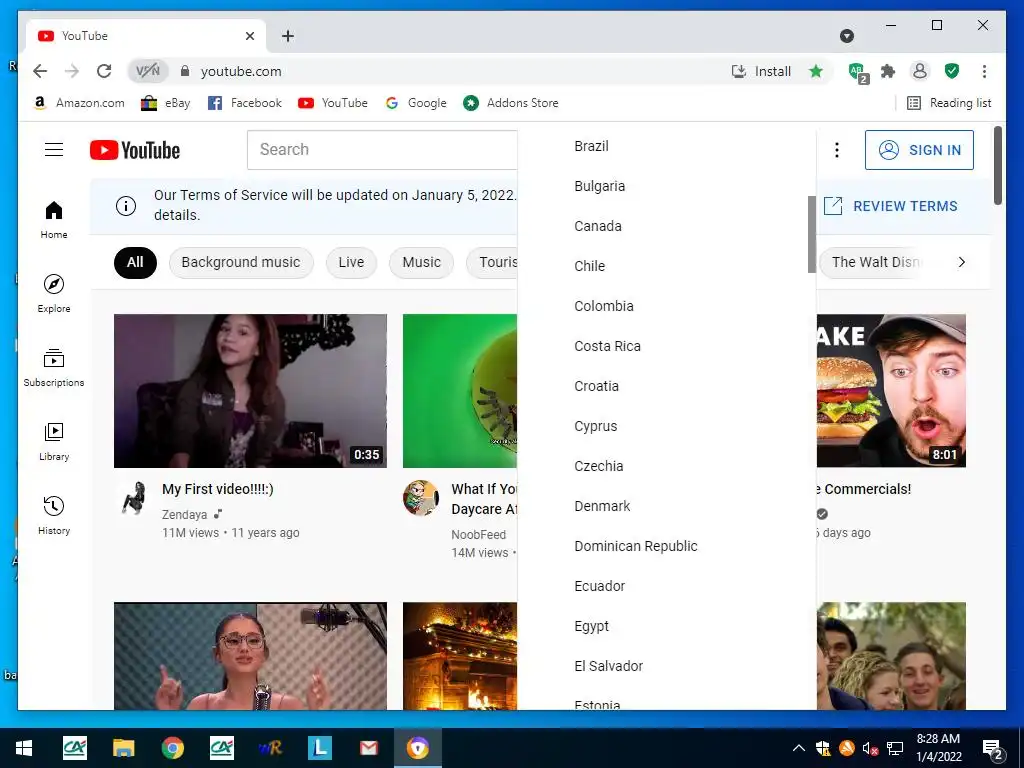1024x768 pixels.
Task: Open the Facebook bookmark
Action: click(x=245, y=103)
